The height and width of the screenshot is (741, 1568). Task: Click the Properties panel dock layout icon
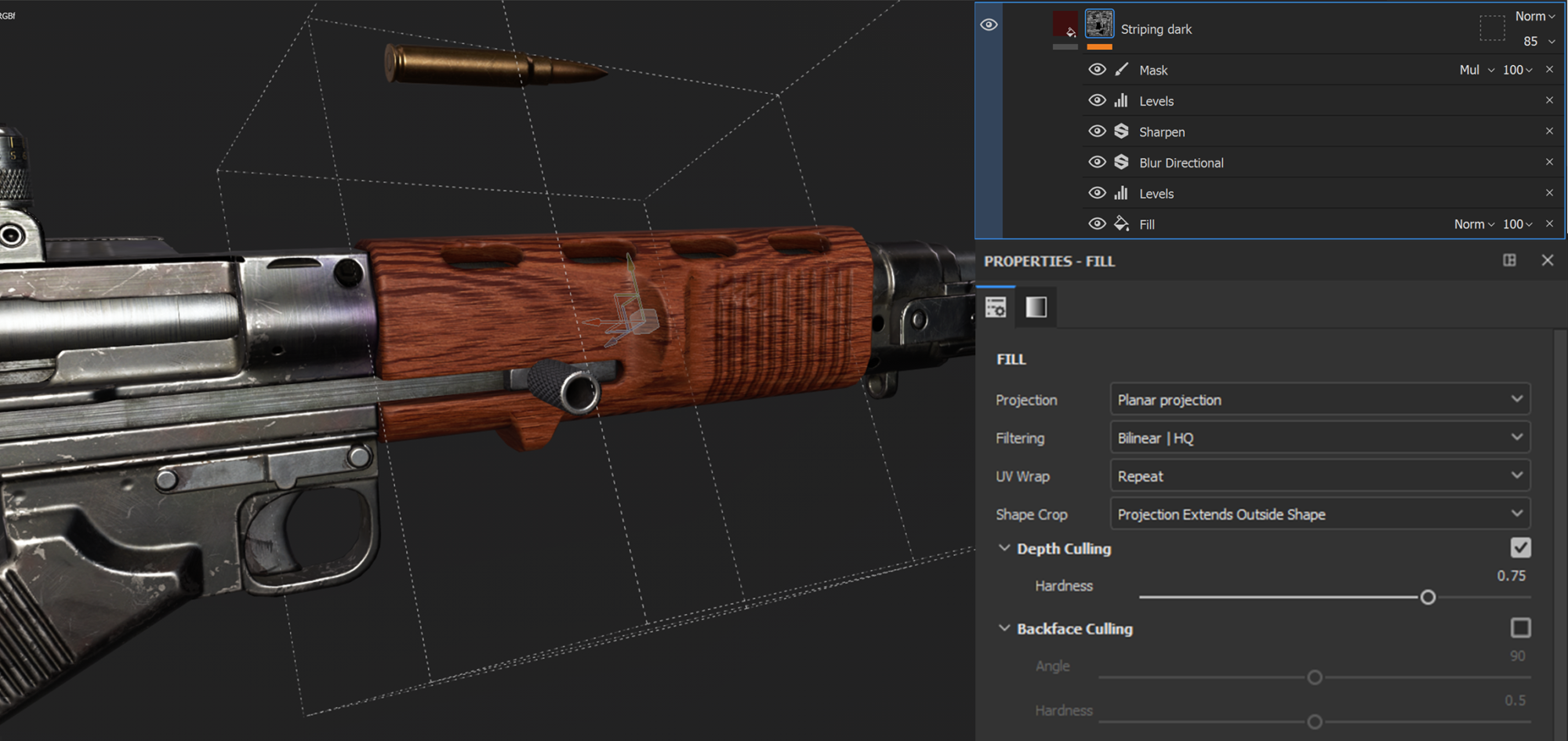tap(1509, 260)
